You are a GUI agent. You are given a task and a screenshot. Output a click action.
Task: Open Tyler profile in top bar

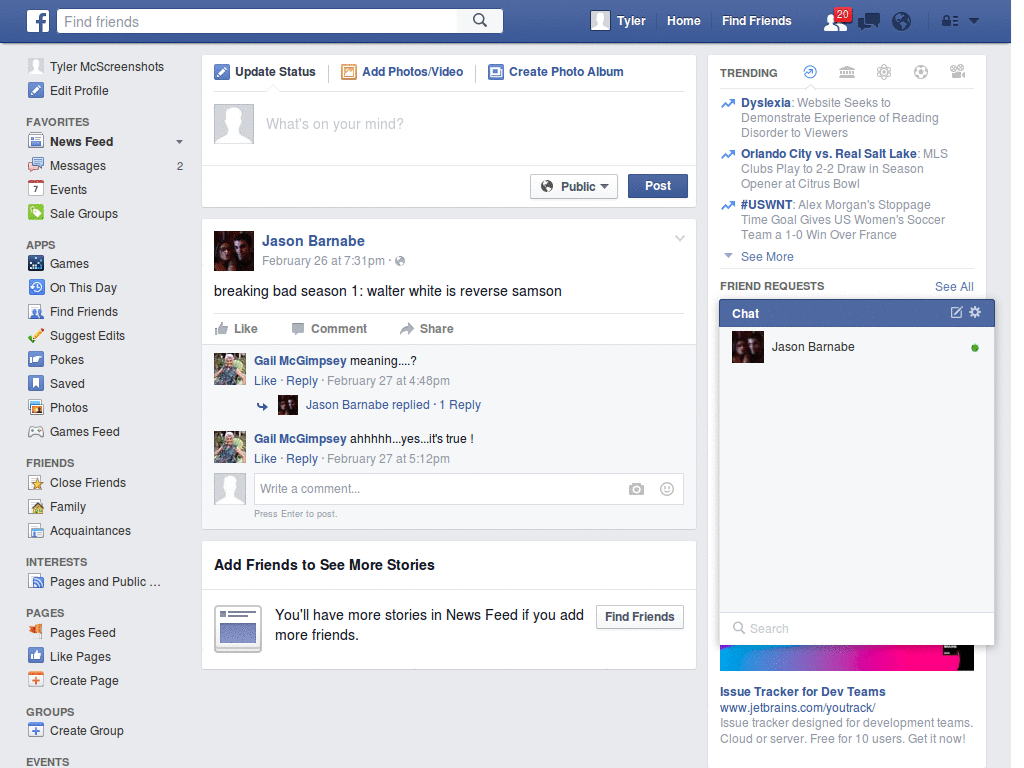618,21
